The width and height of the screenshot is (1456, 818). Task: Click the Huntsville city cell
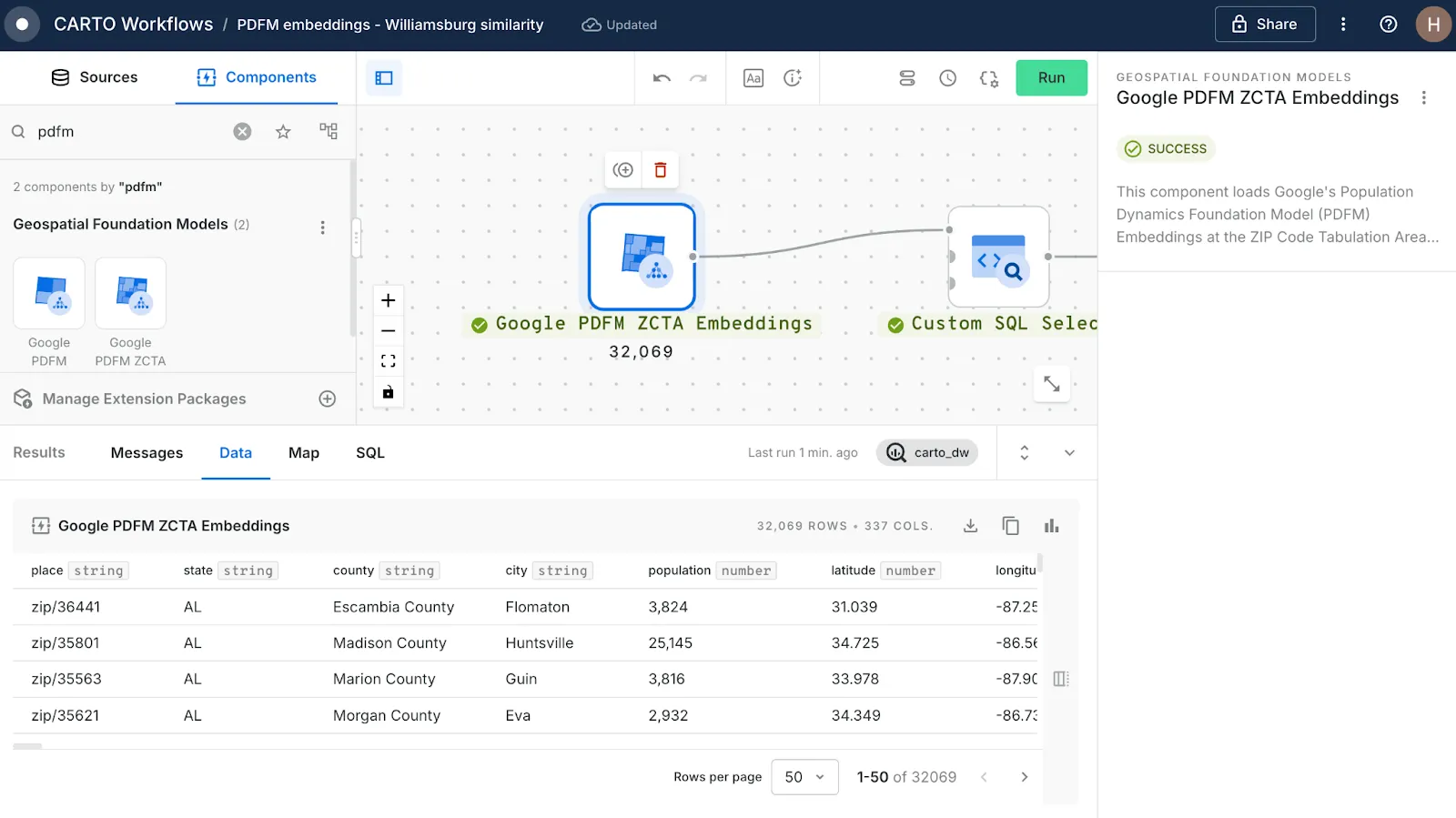(x=540, y=643)
